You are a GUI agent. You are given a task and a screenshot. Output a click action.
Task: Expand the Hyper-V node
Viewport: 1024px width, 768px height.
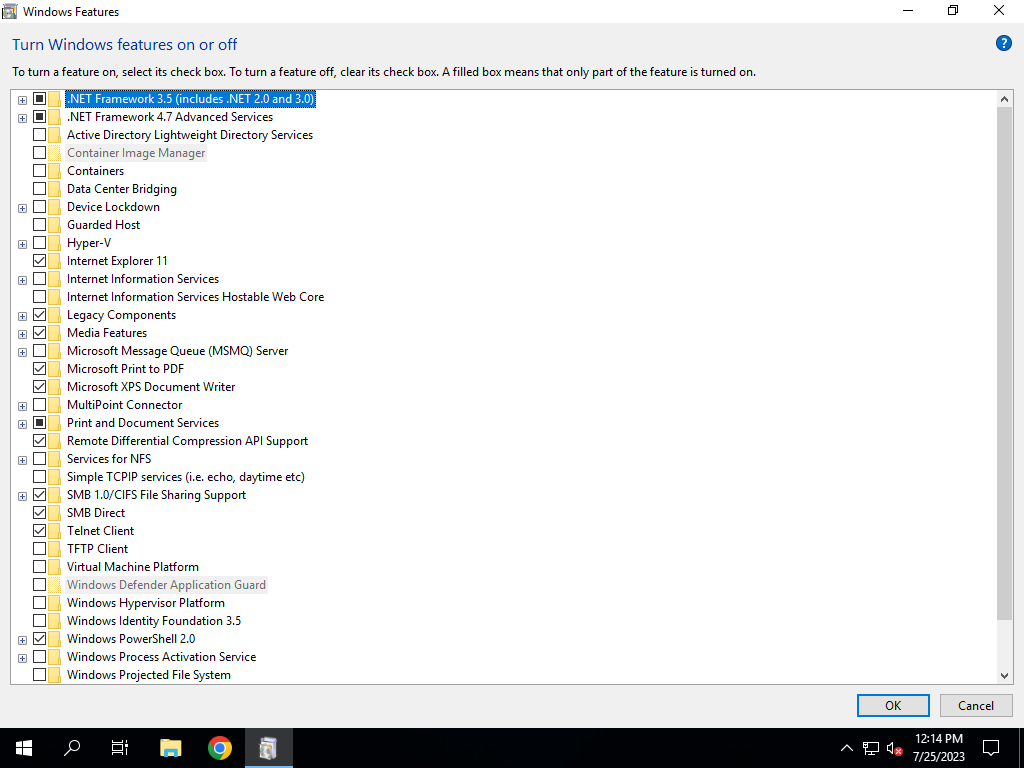pyautogui.click(x=22, y=244)
